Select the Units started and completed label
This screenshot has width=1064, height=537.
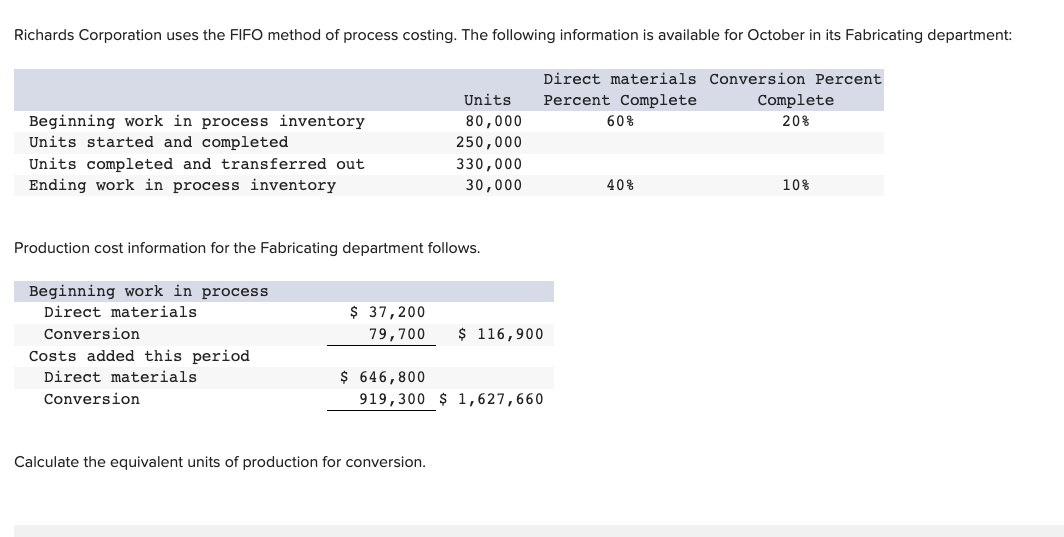click(158, 142)
